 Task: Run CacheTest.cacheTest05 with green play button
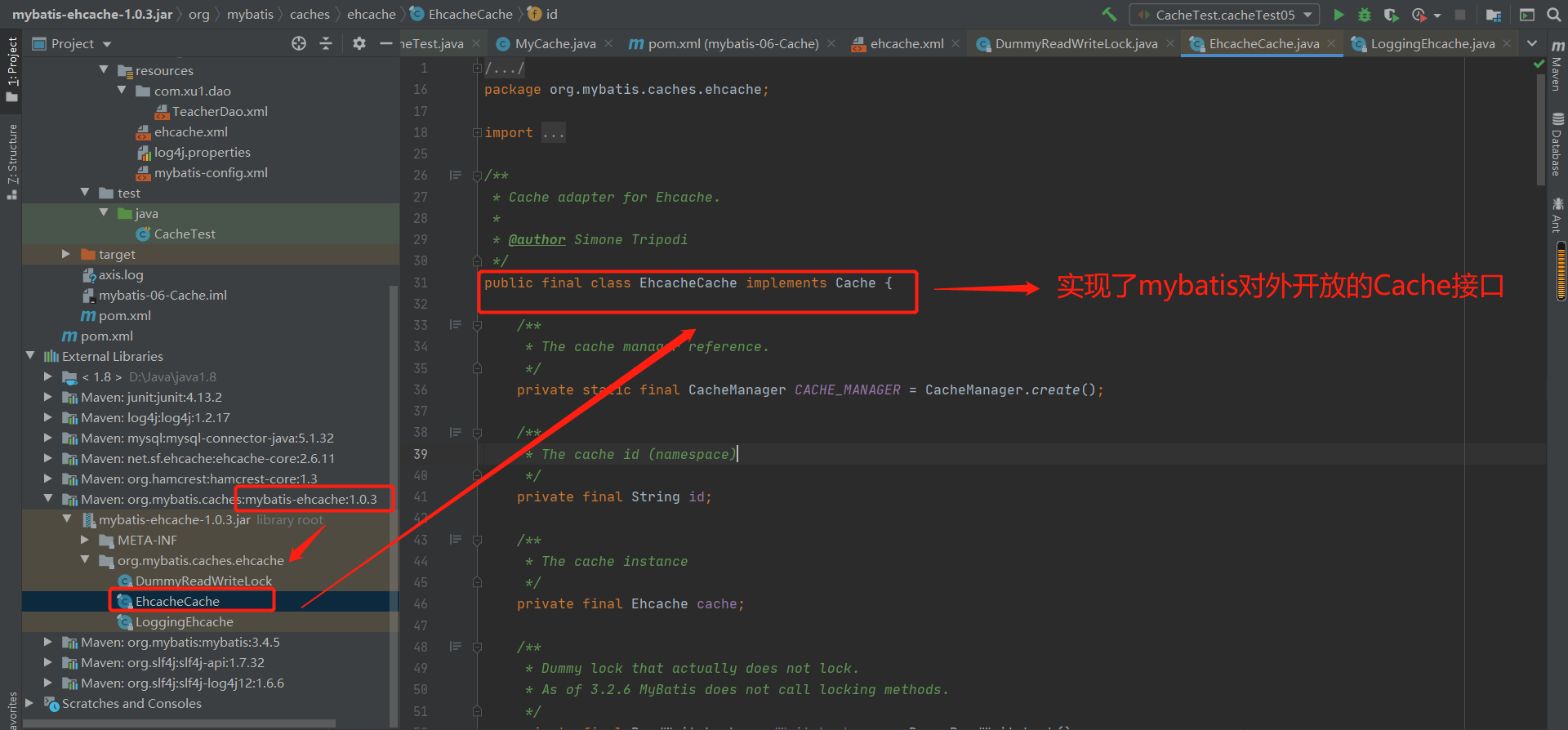pos(1338,15)
